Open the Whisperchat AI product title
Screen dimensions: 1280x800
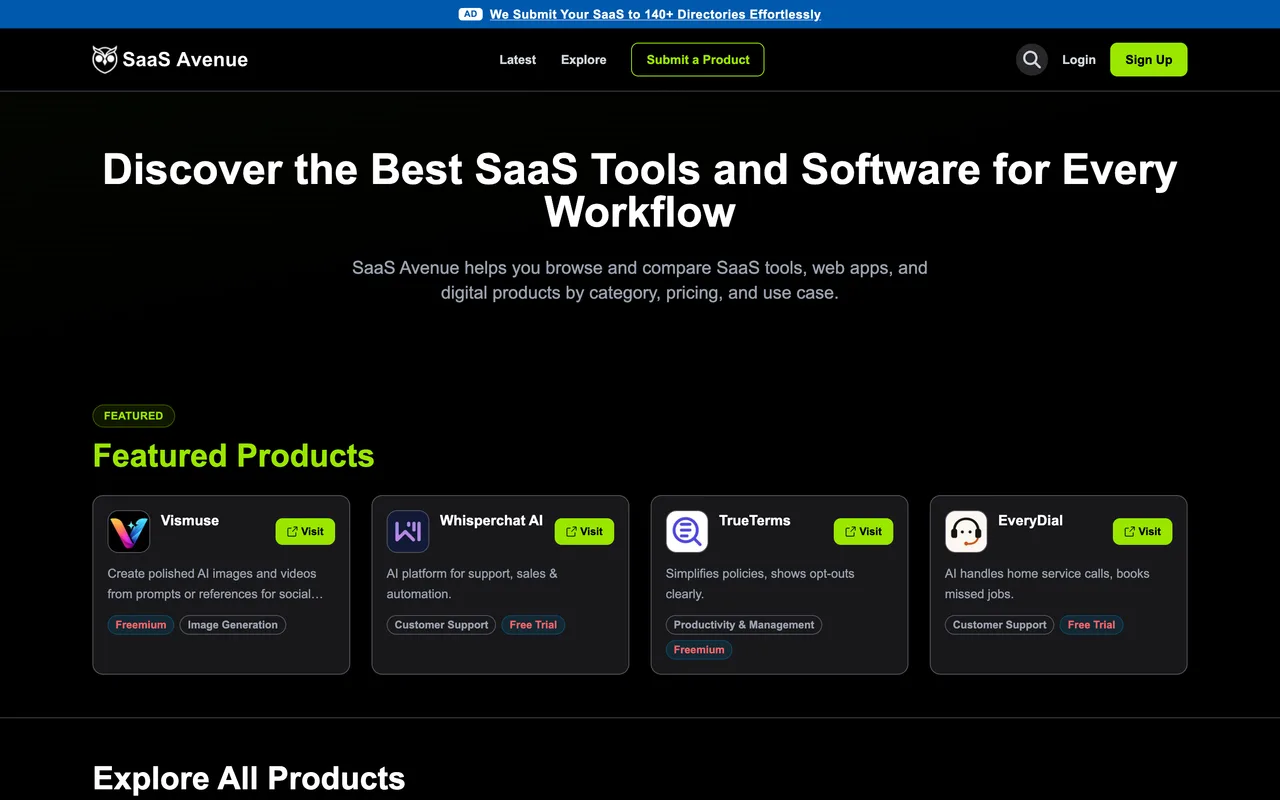[491, 520]
